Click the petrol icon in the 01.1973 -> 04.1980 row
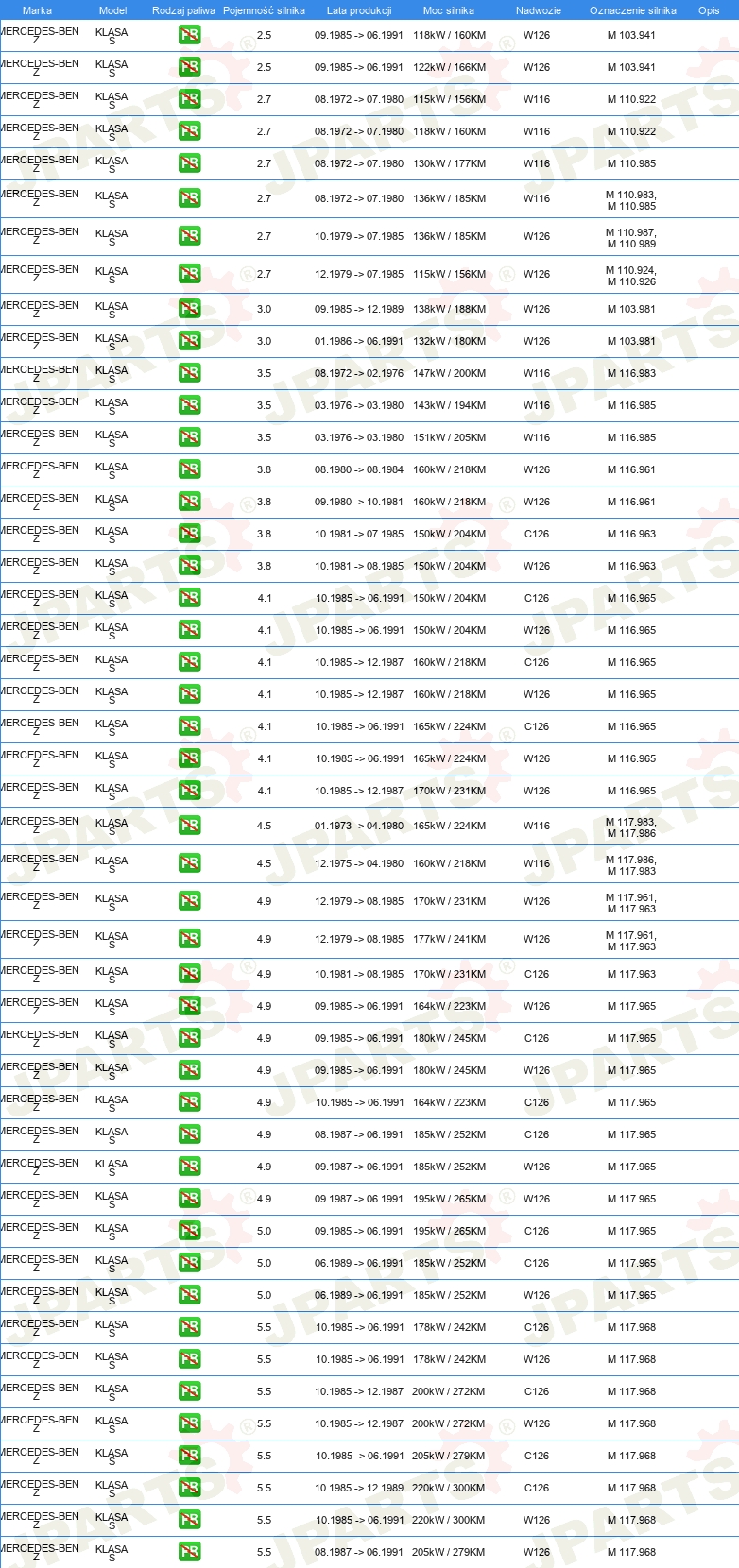Viewport: 739px width, 1568px height. point(189,827)
